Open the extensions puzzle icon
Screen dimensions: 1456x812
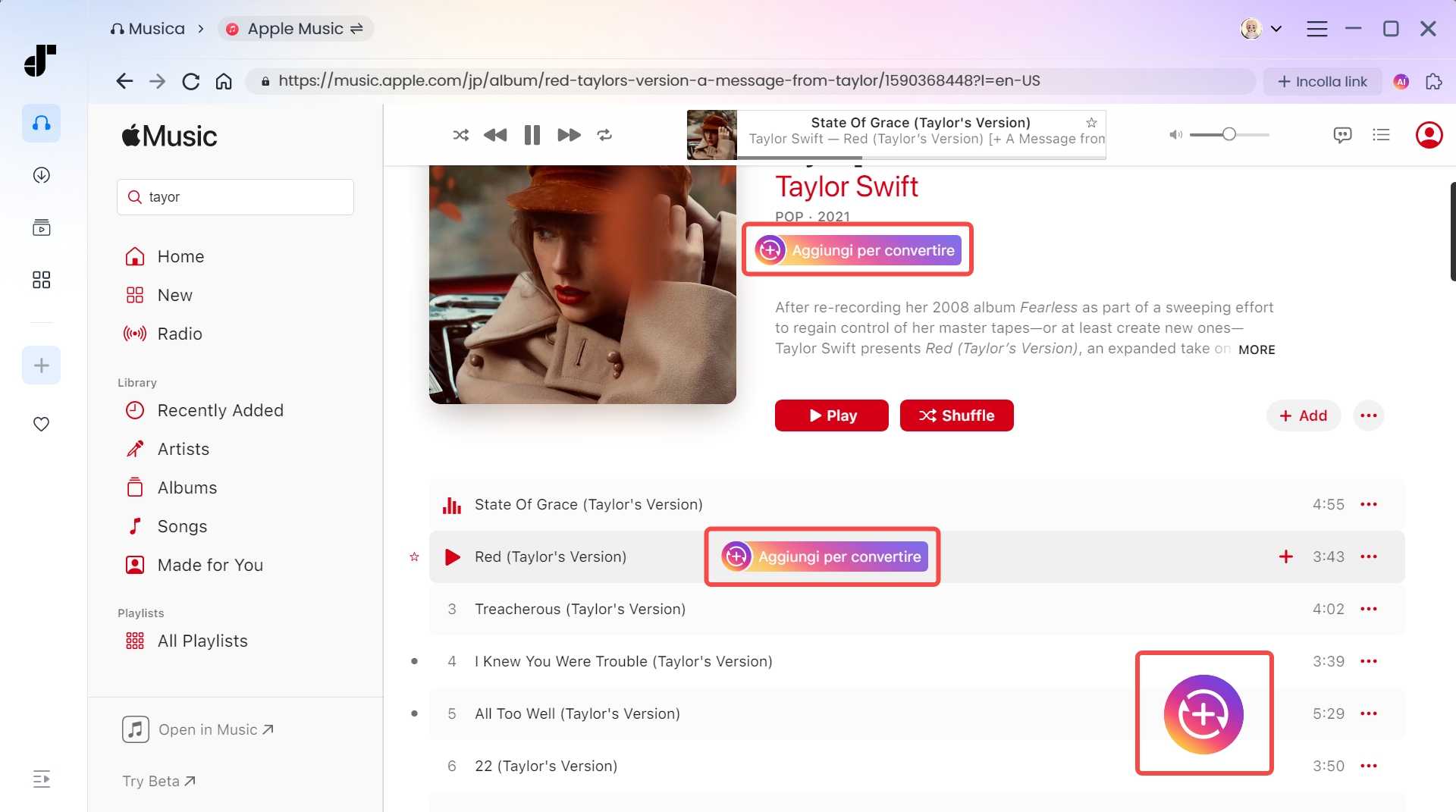point(1433,82)
